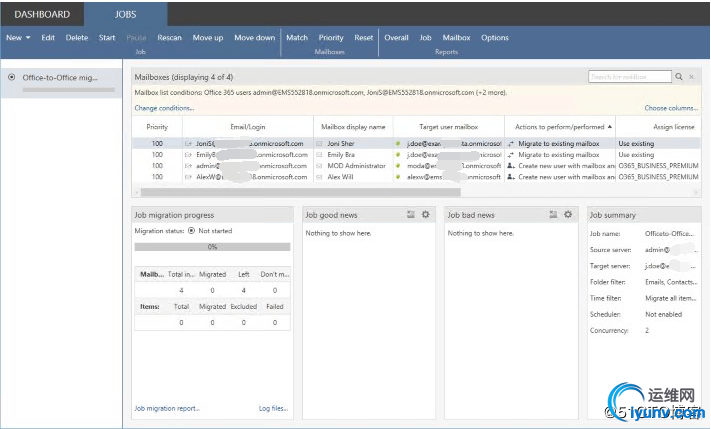Toggle sort arrow on Actions to perform column
The image size is (711, 429).
[x=609, y=127]
